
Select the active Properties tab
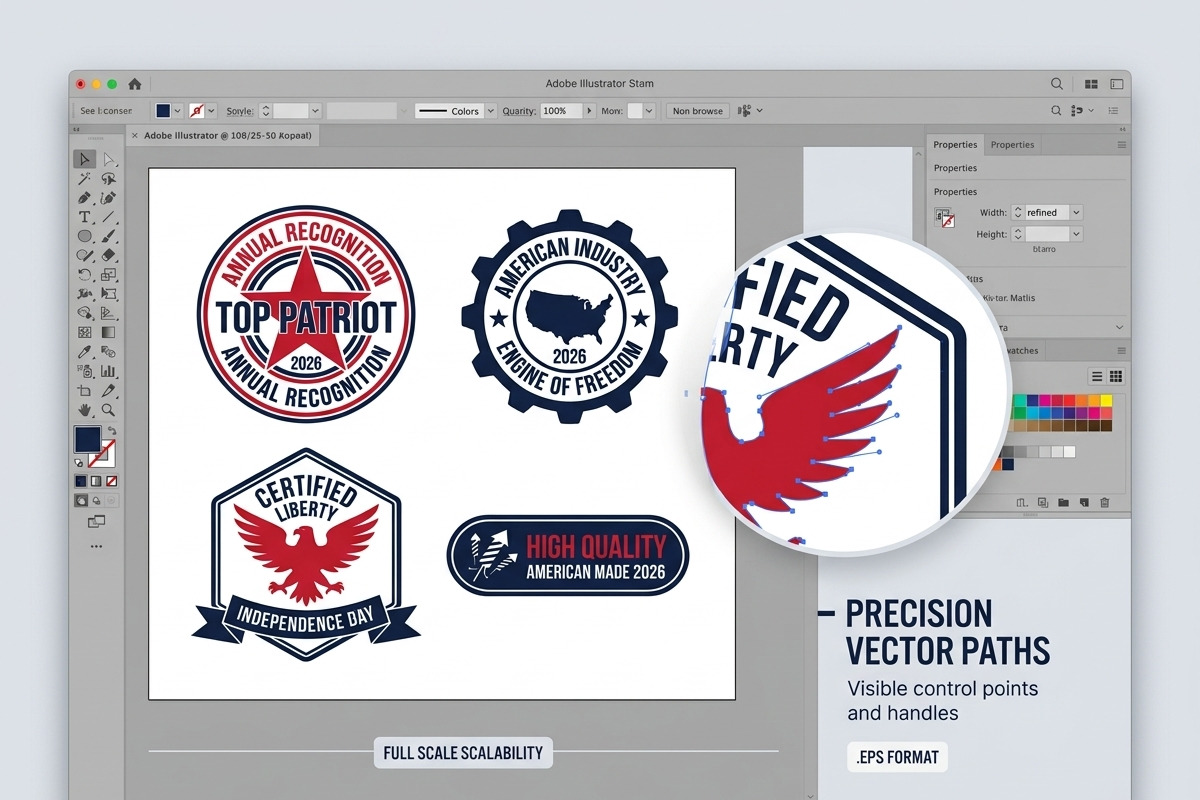[x=955, y=145]
